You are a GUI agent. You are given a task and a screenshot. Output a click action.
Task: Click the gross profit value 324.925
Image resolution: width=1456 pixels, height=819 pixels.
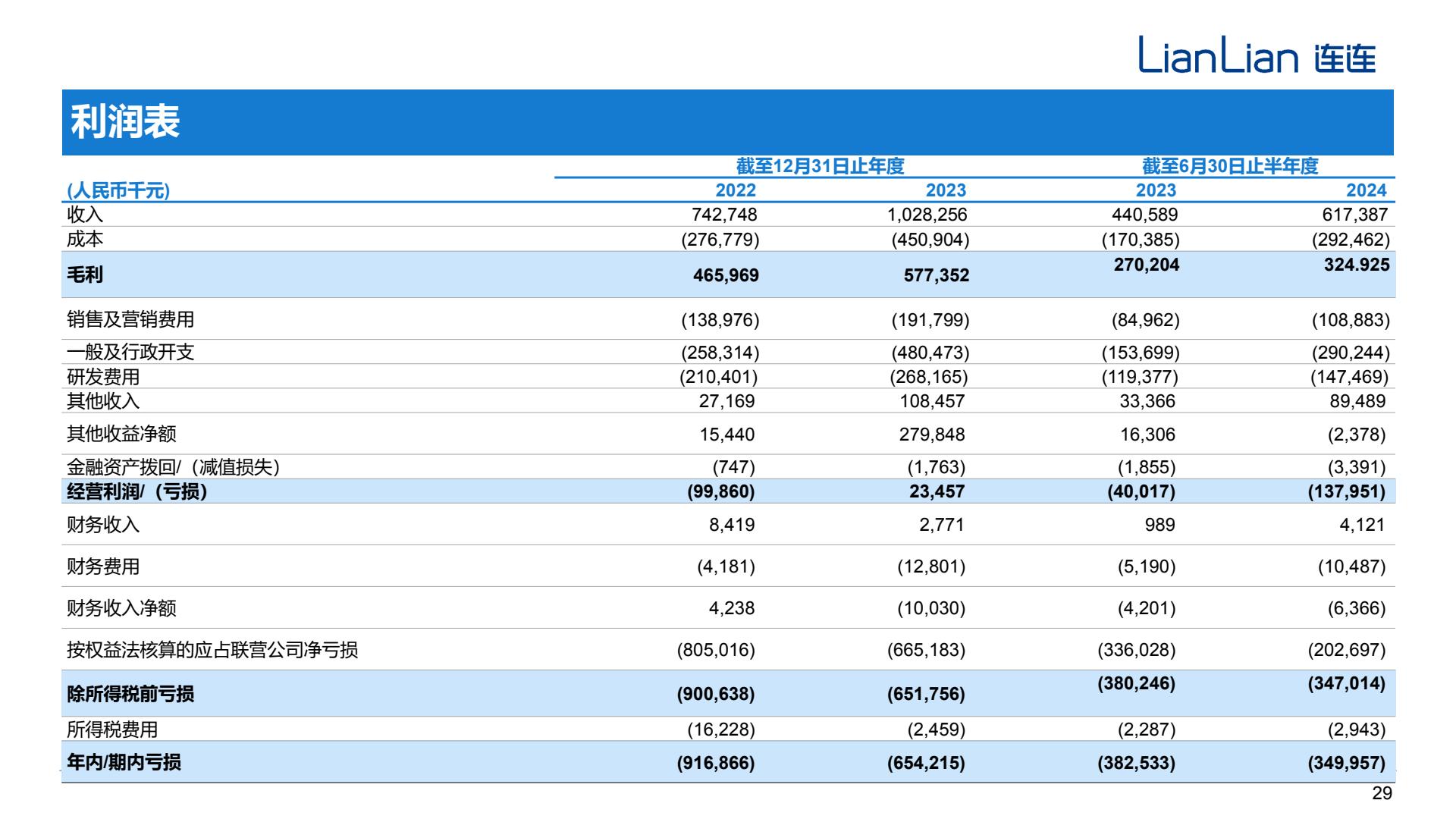pos(1357,265)
